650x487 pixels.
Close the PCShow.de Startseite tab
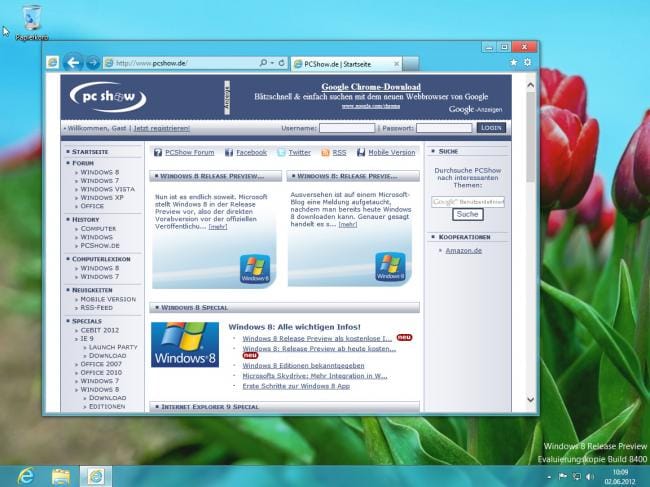(x=396, y=64)
